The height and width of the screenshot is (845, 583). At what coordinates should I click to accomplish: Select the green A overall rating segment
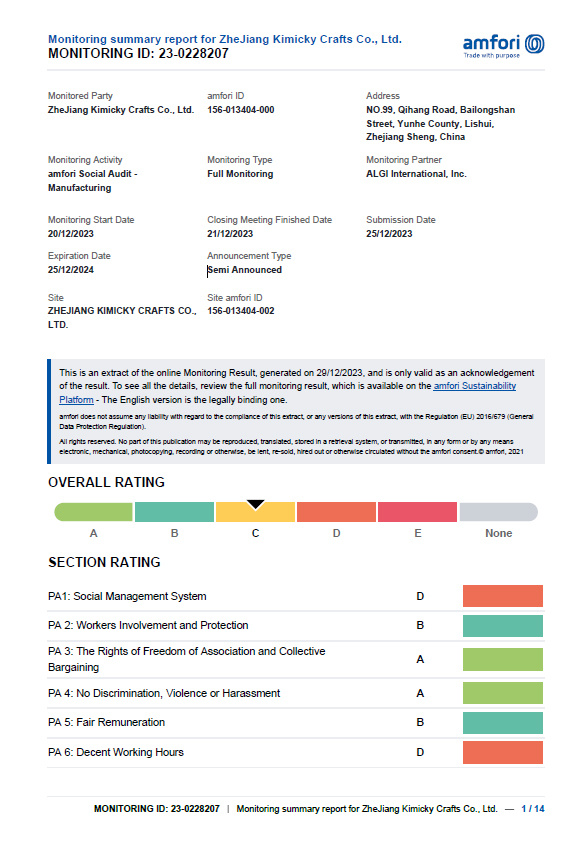94,512
